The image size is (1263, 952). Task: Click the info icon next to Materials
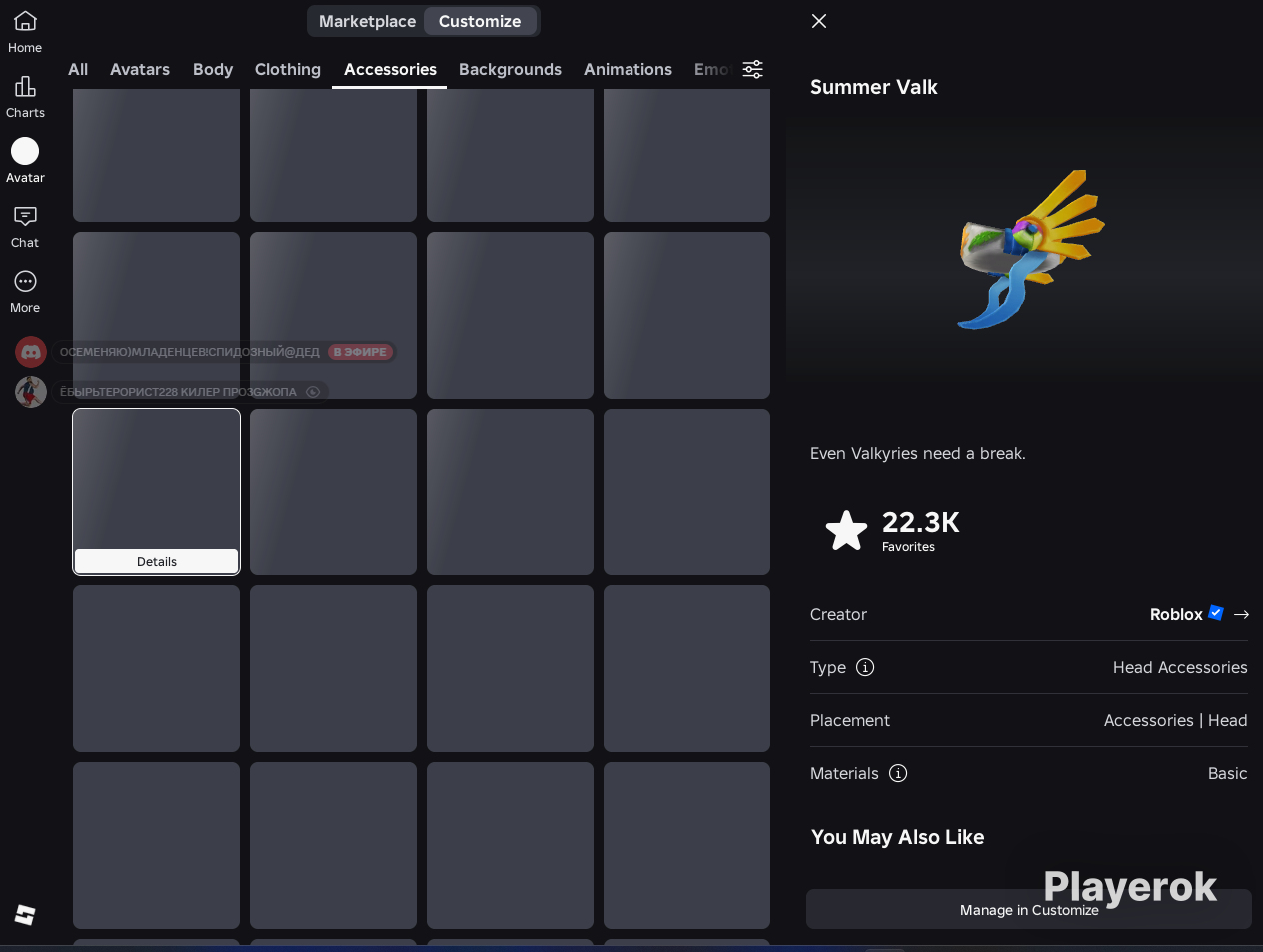[898, 773]
